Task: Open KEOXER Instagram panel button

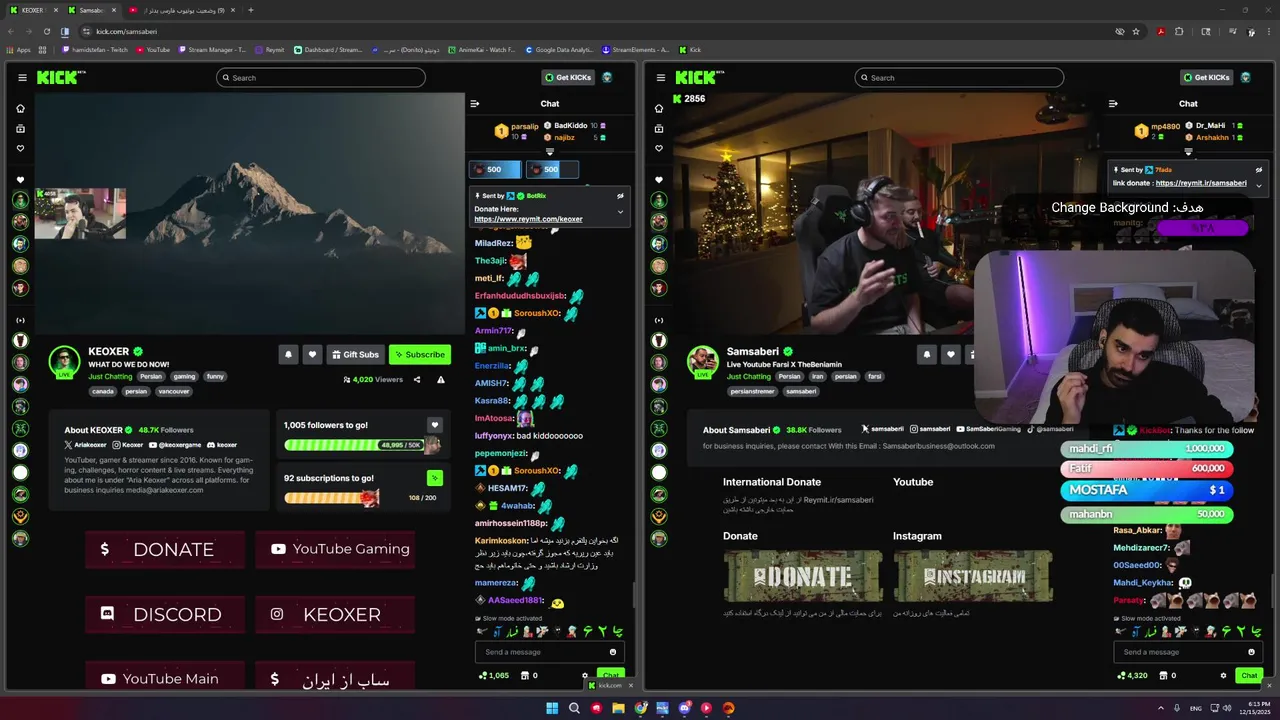Action: click(x=335, y=614)
